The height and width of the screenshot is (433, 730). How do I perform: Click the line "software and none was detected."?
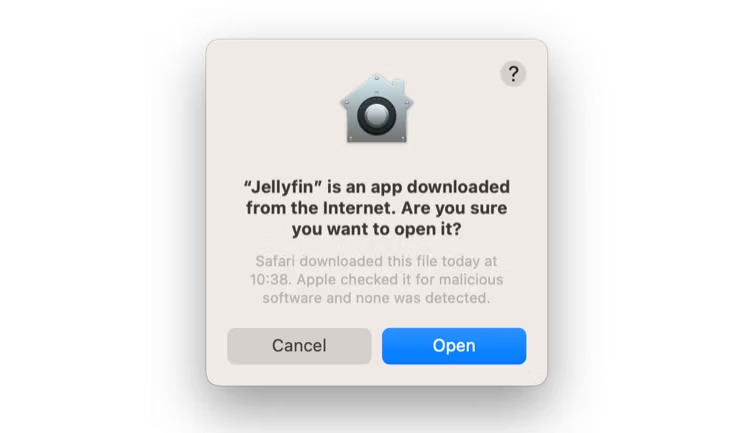377,298
